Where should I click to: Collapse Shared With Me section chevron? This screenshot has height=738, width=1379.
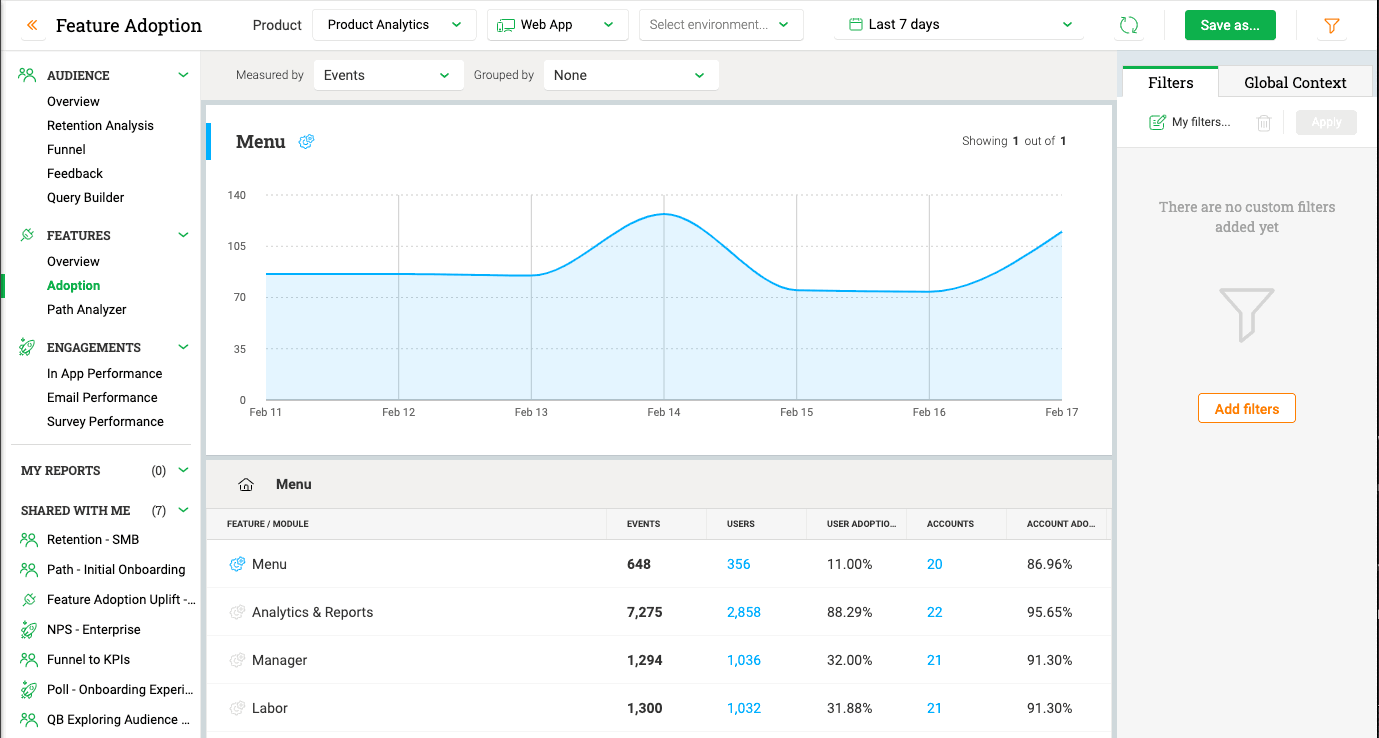click(x=183, y=510)
